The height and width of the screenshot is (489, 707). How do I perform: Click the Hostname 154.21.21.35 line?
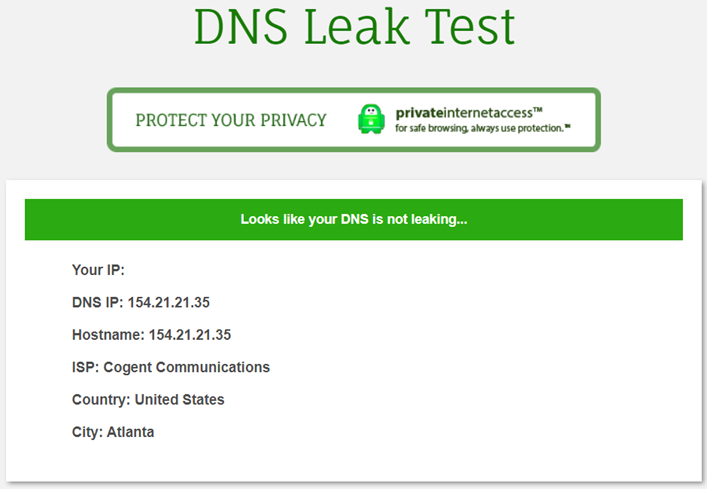152,335
